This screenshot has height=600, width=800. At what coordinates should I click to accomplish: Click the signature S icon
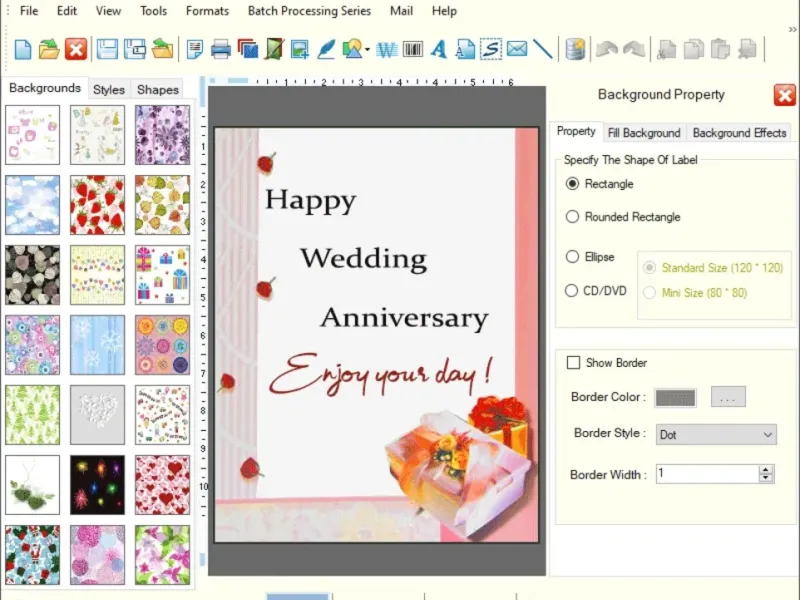click(x=491, y=49)
